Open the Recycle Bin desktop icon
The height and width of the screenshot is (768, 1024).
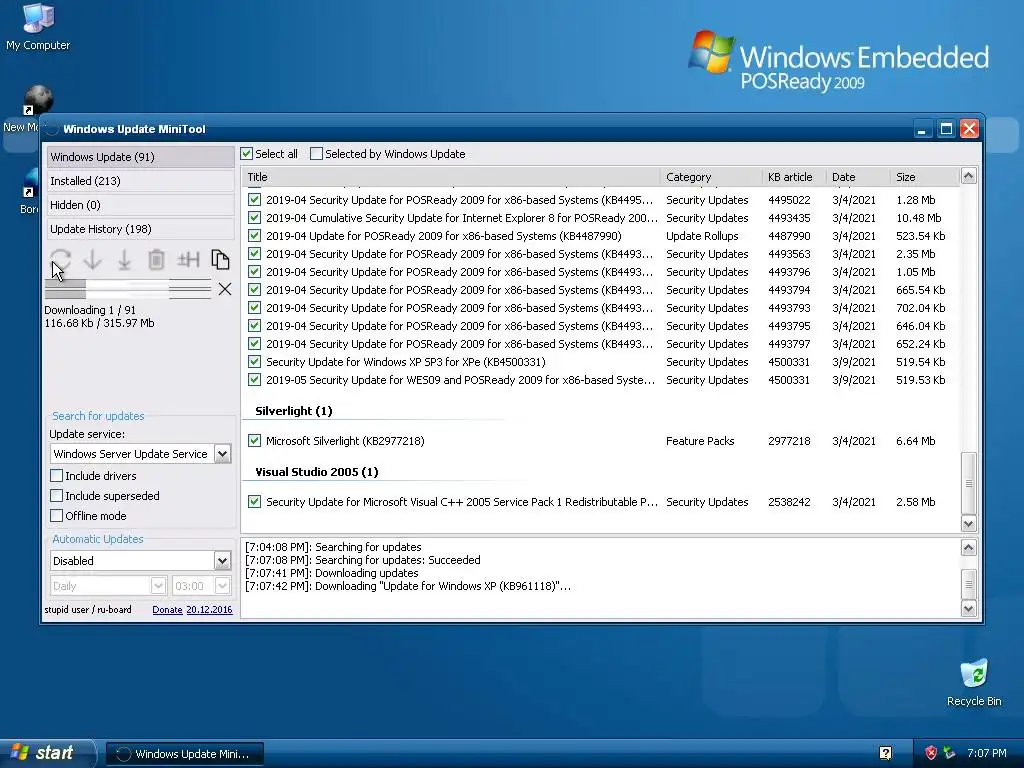[x=974, y=683]
